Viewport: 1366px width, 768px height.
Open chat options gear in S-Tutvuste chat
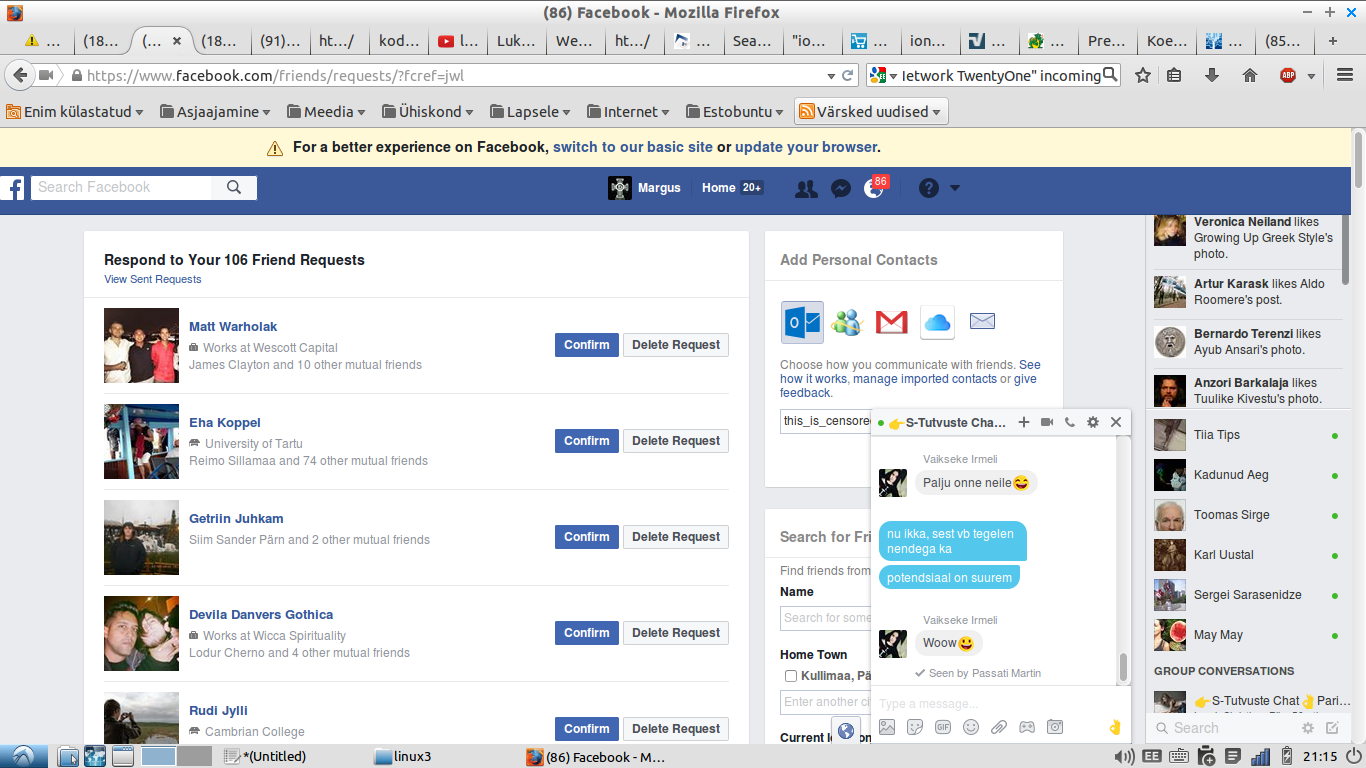click(1093, 423)
